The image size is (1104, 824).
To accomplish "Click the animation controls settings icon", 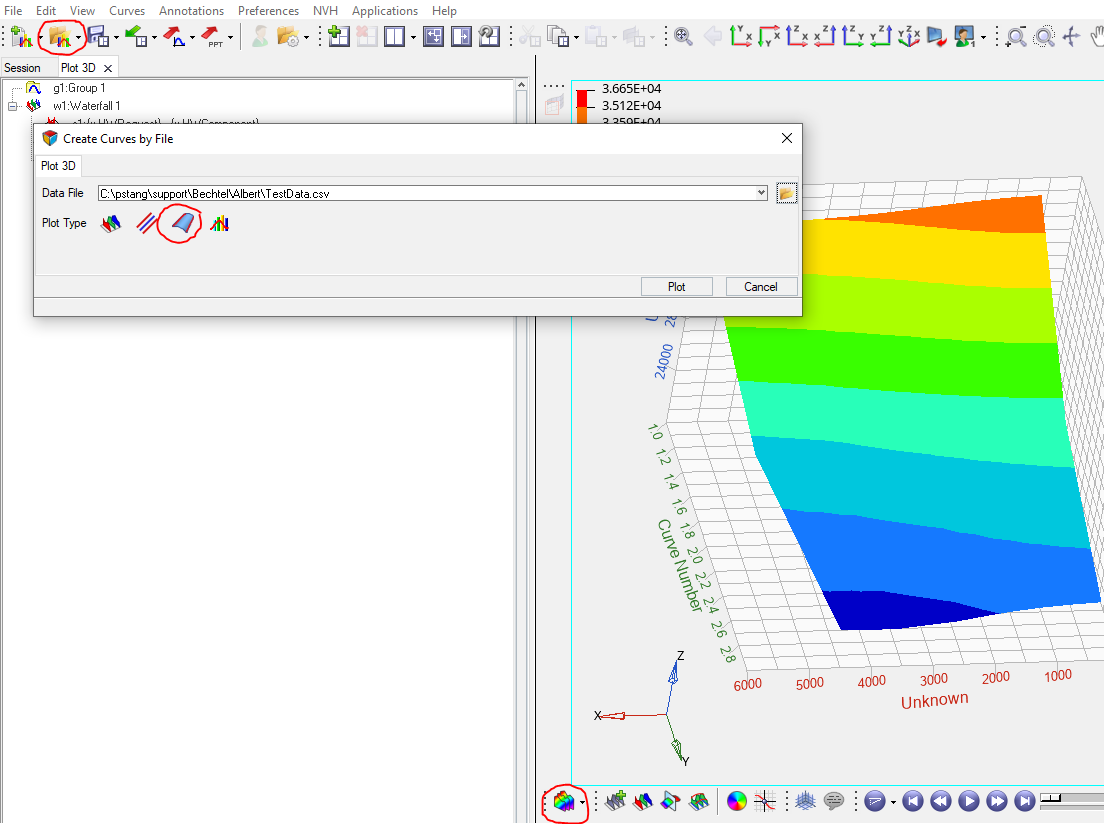I will 874,801.
